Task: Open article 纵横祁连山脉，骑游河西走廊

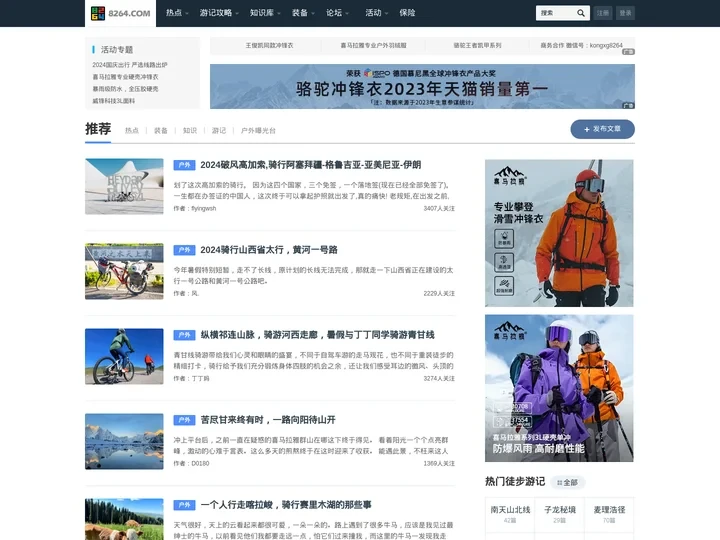Action: (x=317, y=335)
